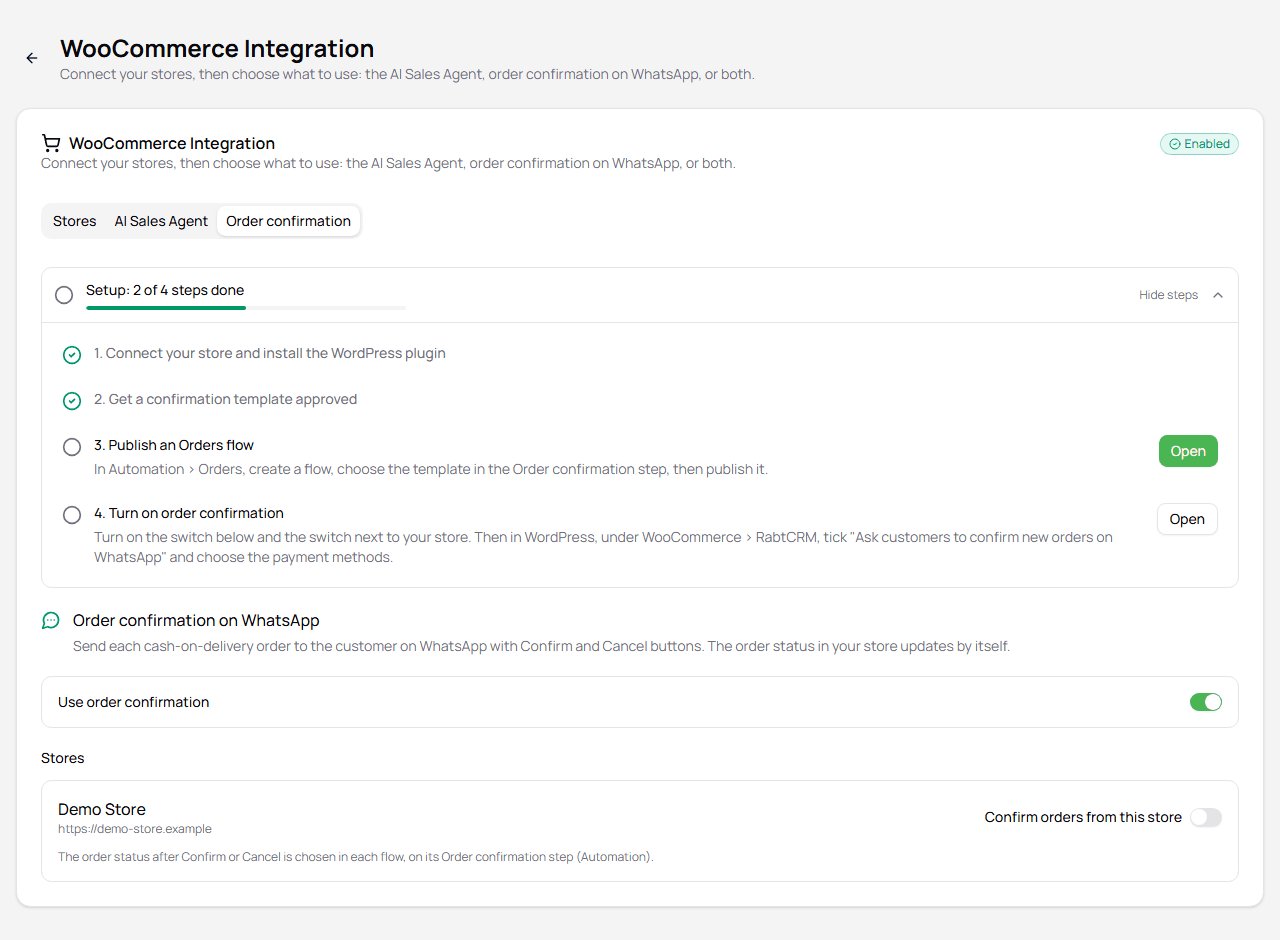Collapse steps with the chevron next to Hide steps
The image size is (1280, 940).
[x=1217, y=295]
